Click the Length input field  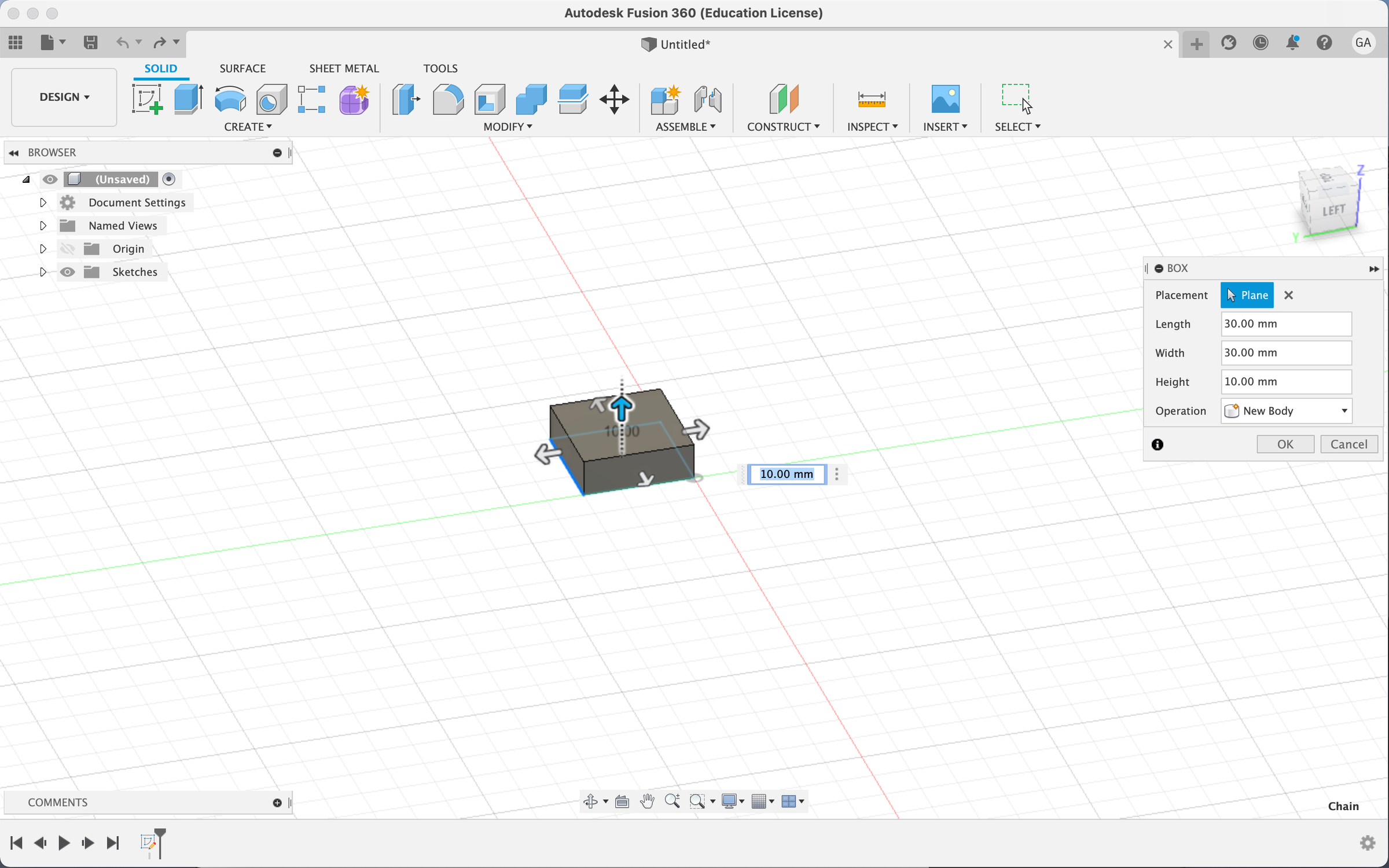[x=1286, y=324]
